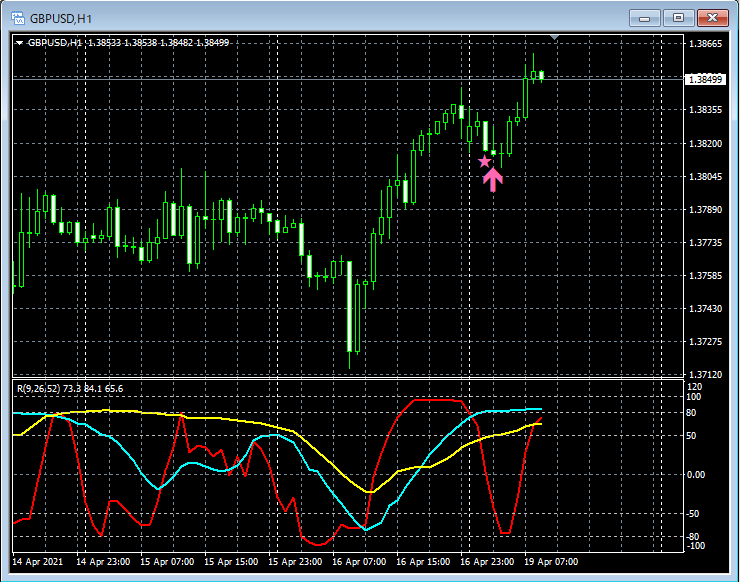This screenshot has width=740, height=582.
Task: Select the pink up arrow signal
Action: 493,179
